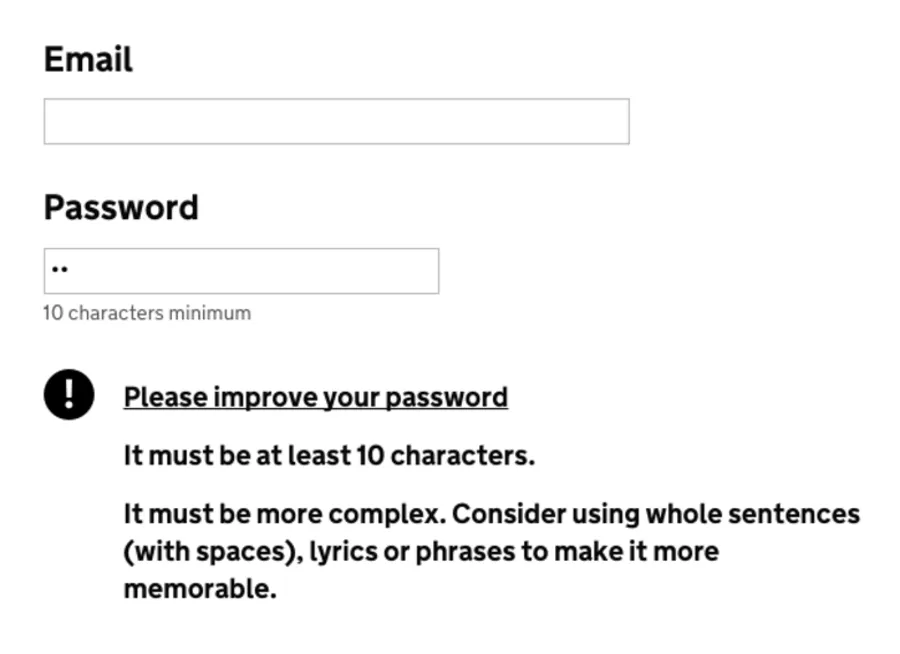This screenshot has height=654, width=900.
Task: Click 'It must be at least 10 characters' message
Action: pyautogui.click(x=329, y=455)
